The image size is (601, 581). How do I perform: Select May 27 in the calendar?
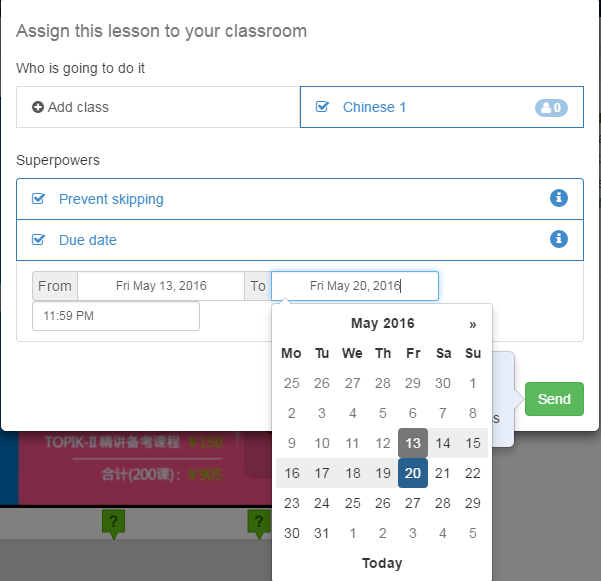coord(413,504)
